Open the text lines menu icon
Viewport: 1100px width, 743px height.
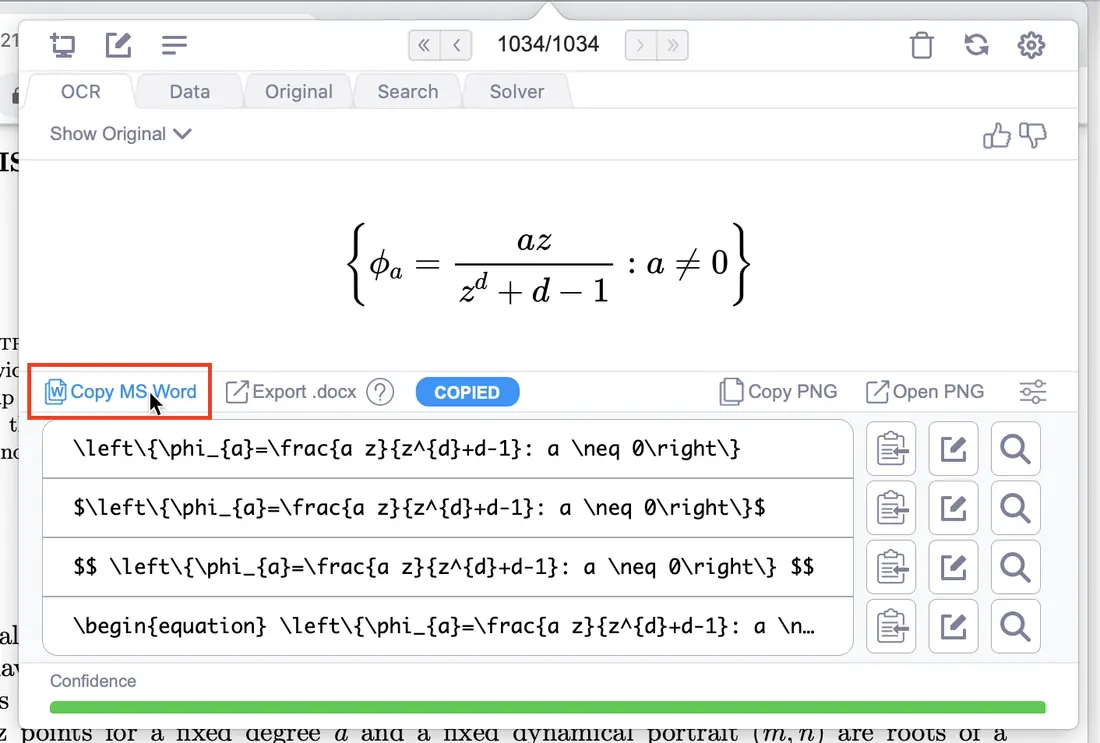coord(174,46)
